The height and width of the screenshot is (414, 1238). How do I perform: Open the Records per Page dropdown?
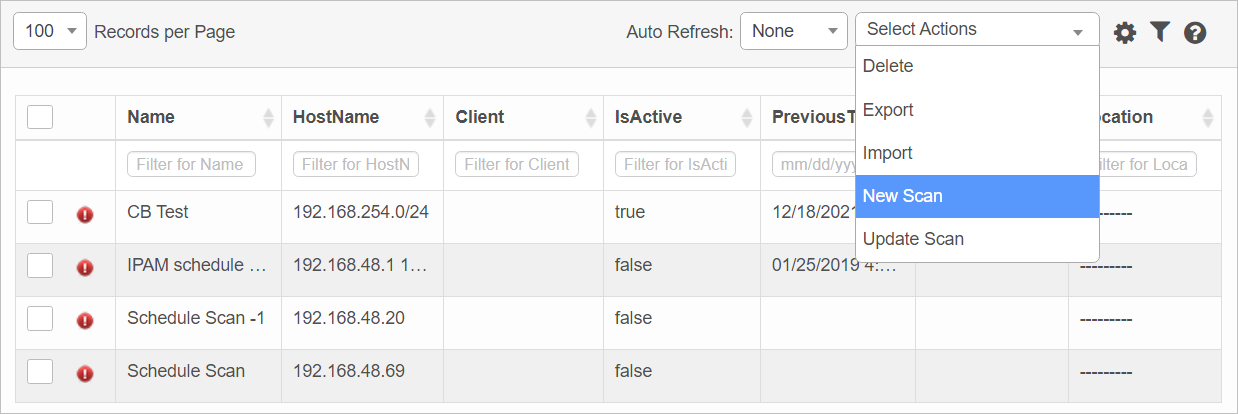point(50,31)
